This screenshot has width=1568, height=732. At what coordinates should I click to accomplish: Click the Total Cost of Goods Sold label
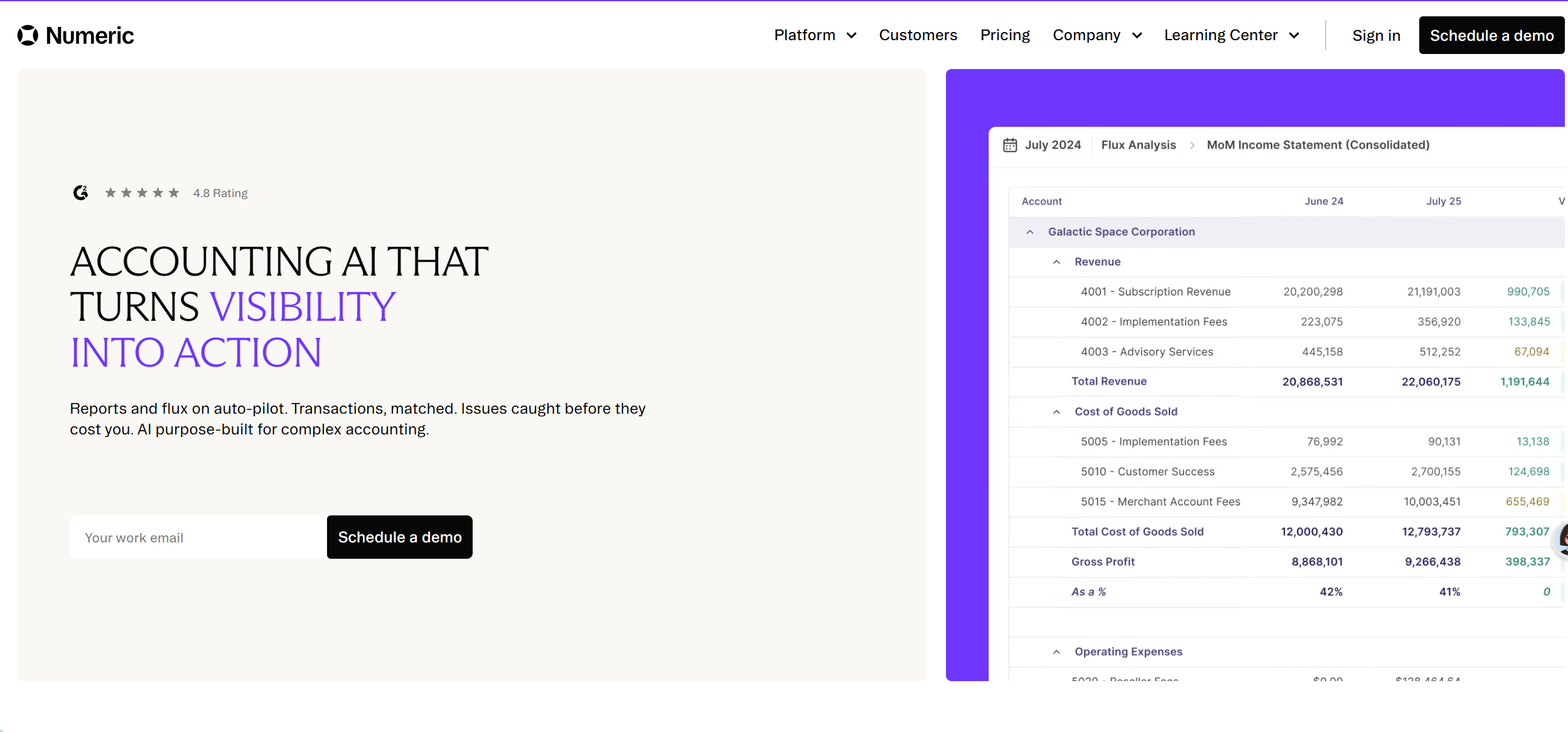(1137, 532)
